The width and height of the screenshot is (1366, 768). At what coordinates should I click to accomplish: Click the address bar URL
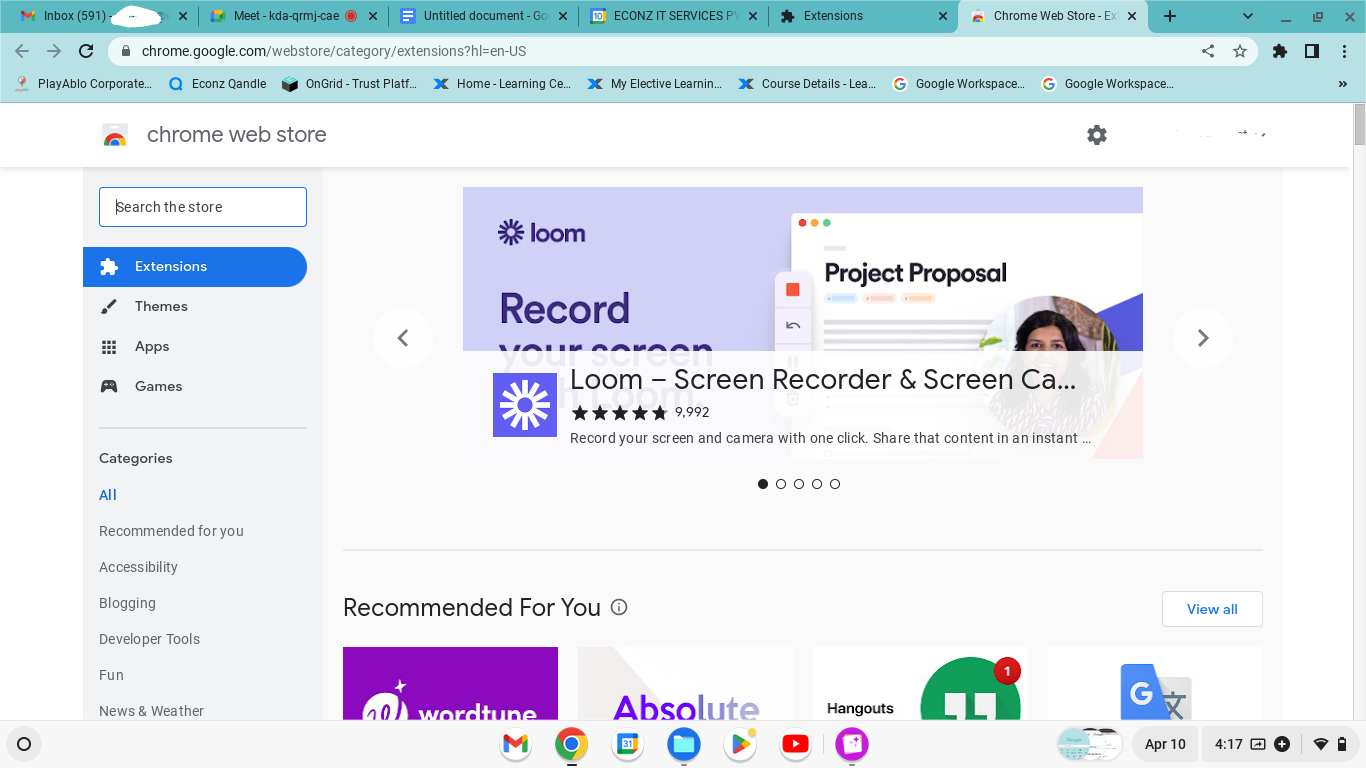(334, 51)
